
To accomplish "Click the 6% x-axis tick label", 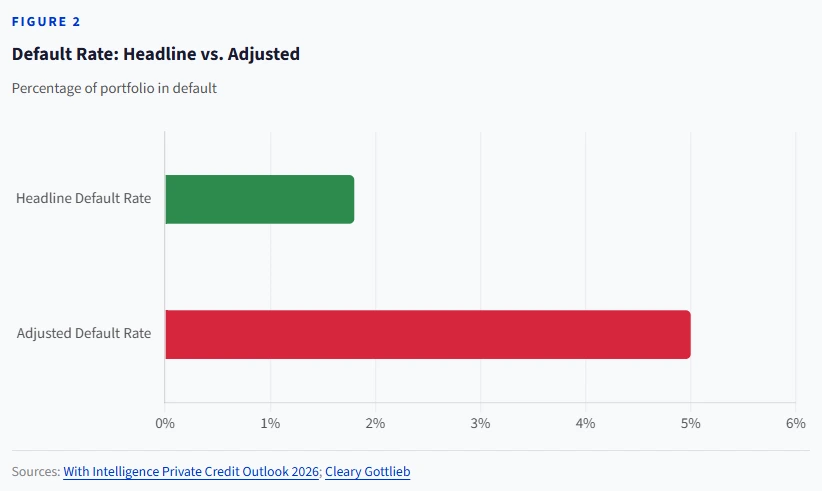I will 795,423.
